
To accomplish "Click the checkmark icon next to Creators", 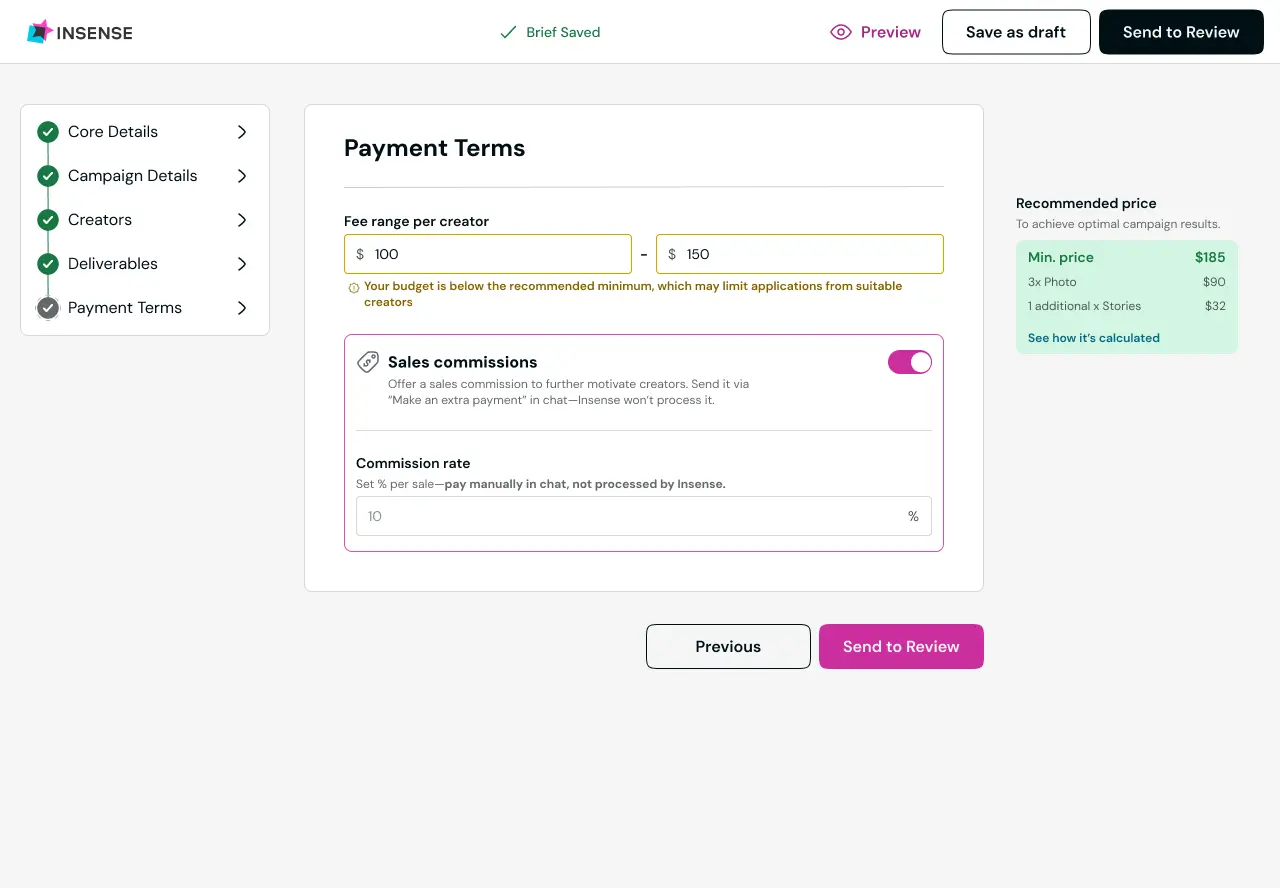I will coord(47,219).
